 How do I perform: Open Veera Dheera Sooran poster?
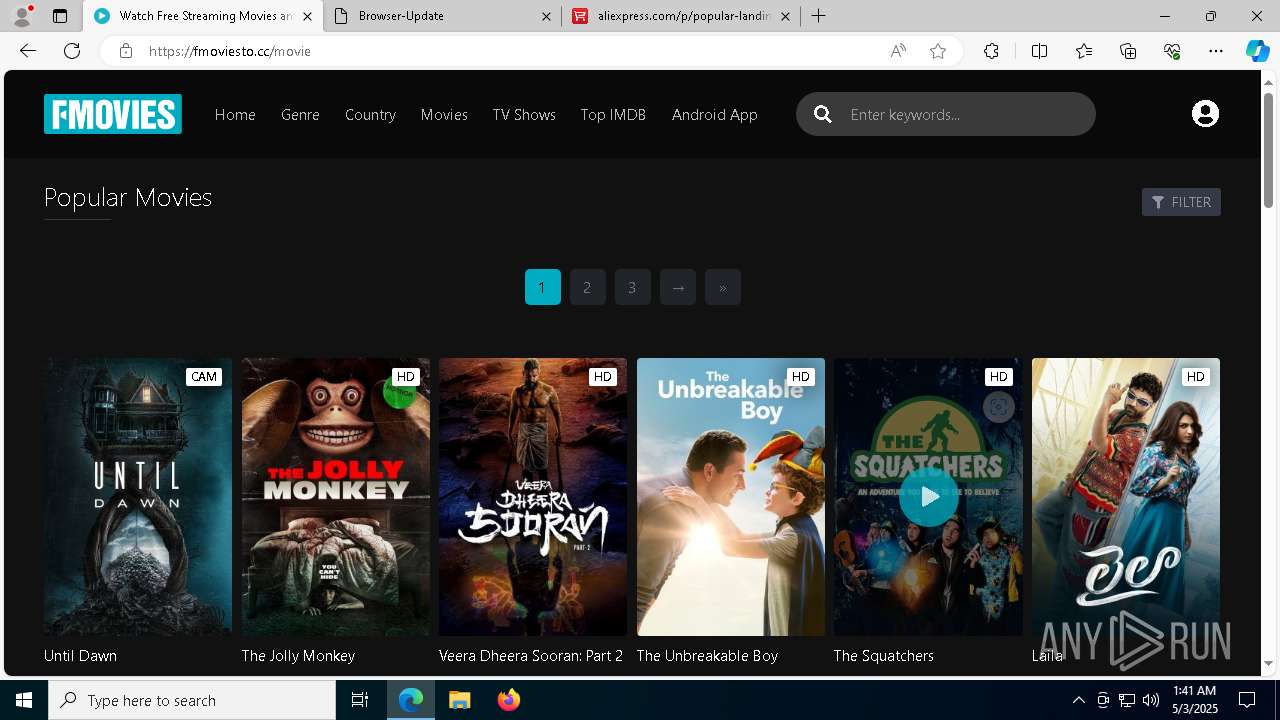(x=533, y=497)
